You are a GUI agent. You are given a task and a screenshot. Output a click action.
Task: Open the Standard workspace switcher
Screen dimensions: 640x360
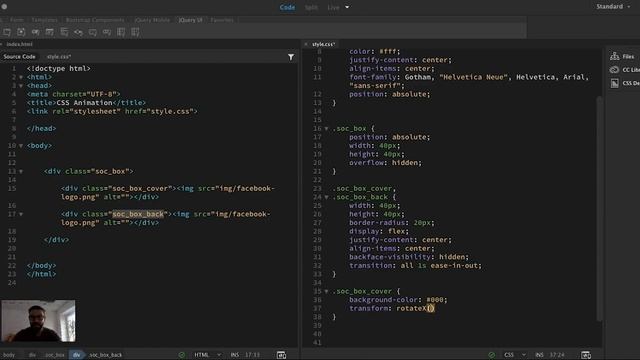[613, 7]
